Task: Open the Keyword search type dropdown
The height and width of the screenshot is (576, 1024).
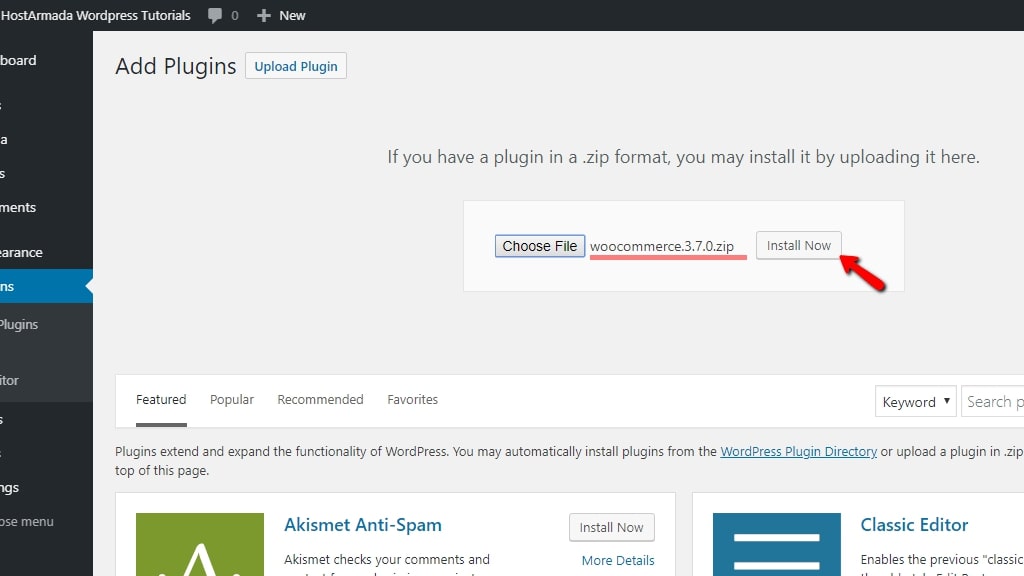Action: click(916, 402)
